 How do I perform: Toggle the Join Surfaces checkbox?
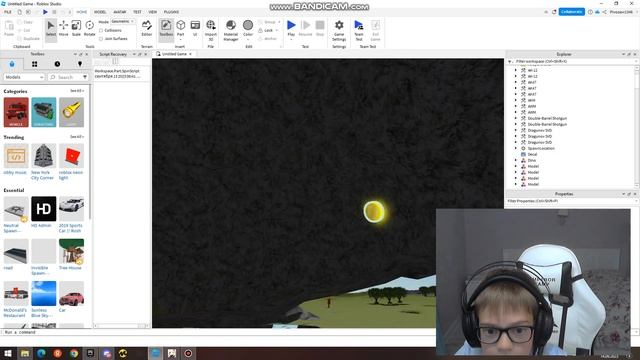point(101,39)
